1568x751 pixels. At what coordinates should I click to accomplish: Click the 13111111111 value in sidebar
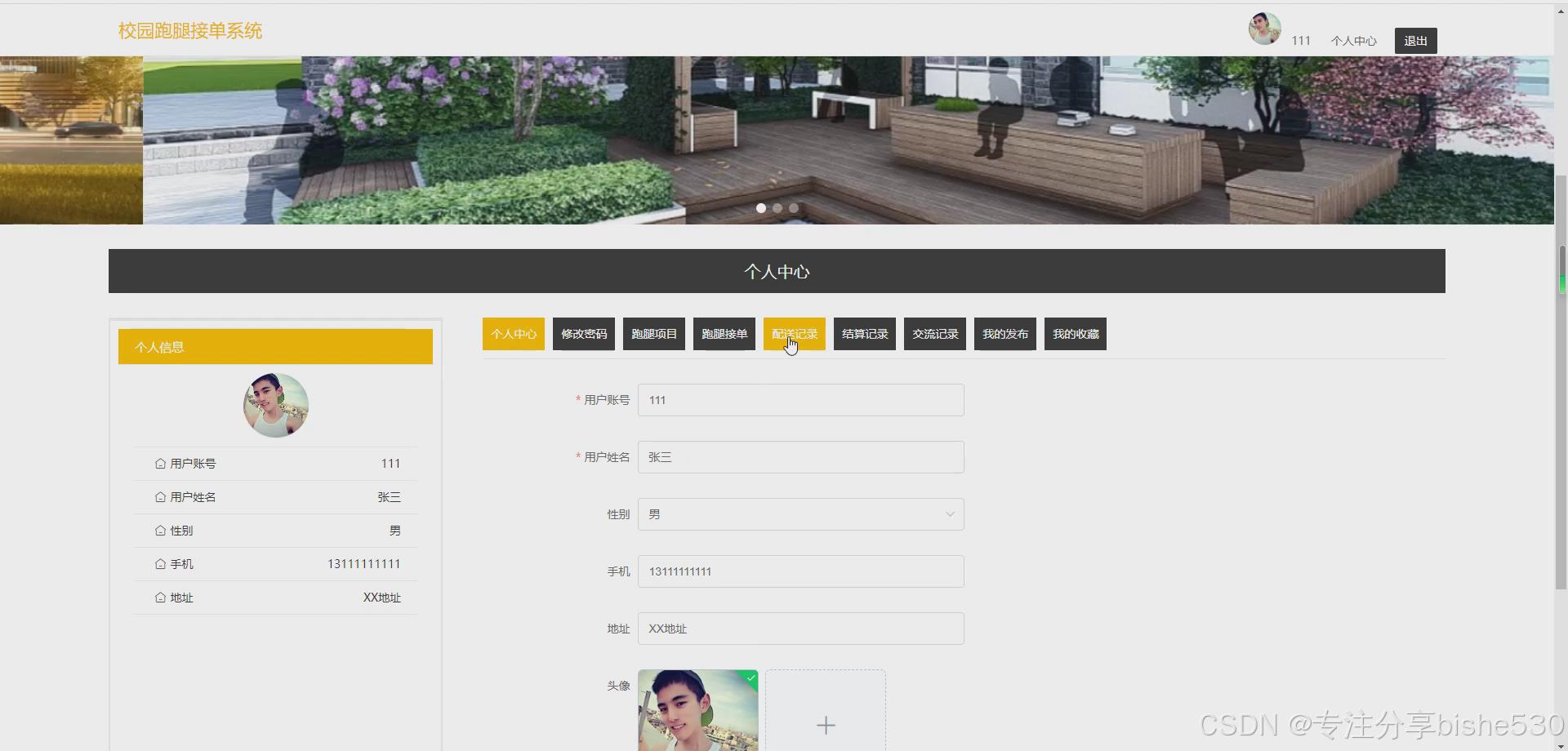click(x=364, y=564)
